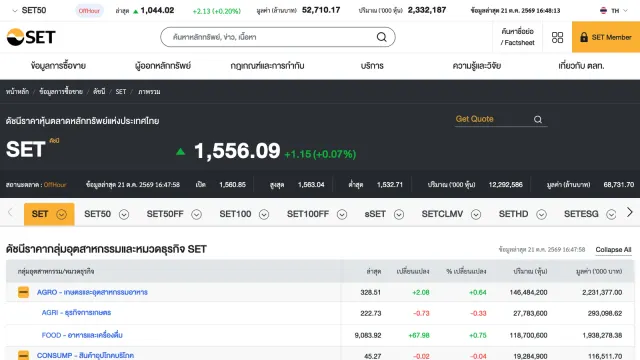Open the บริการ menu

click(372, 66)
